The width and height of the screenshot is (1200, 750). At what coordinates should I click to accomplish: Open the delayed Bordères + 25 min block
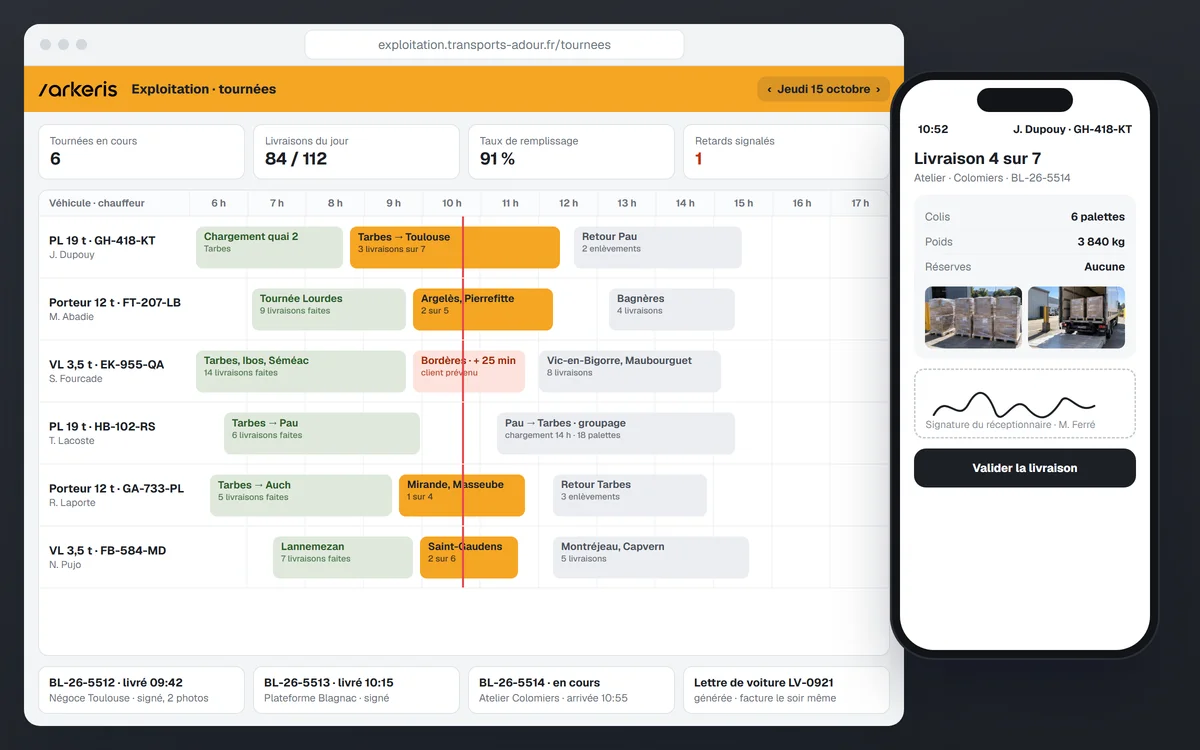tap(469, 371)
